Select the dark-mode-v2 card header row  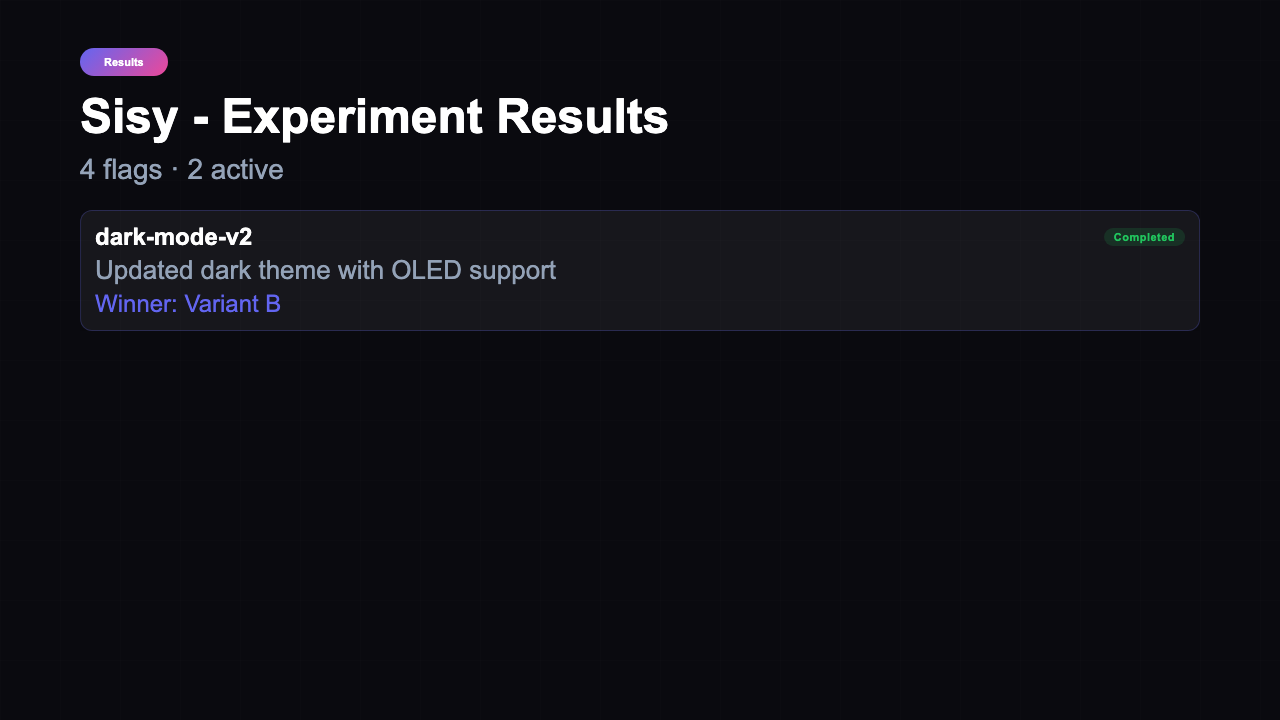click(640, 237)
